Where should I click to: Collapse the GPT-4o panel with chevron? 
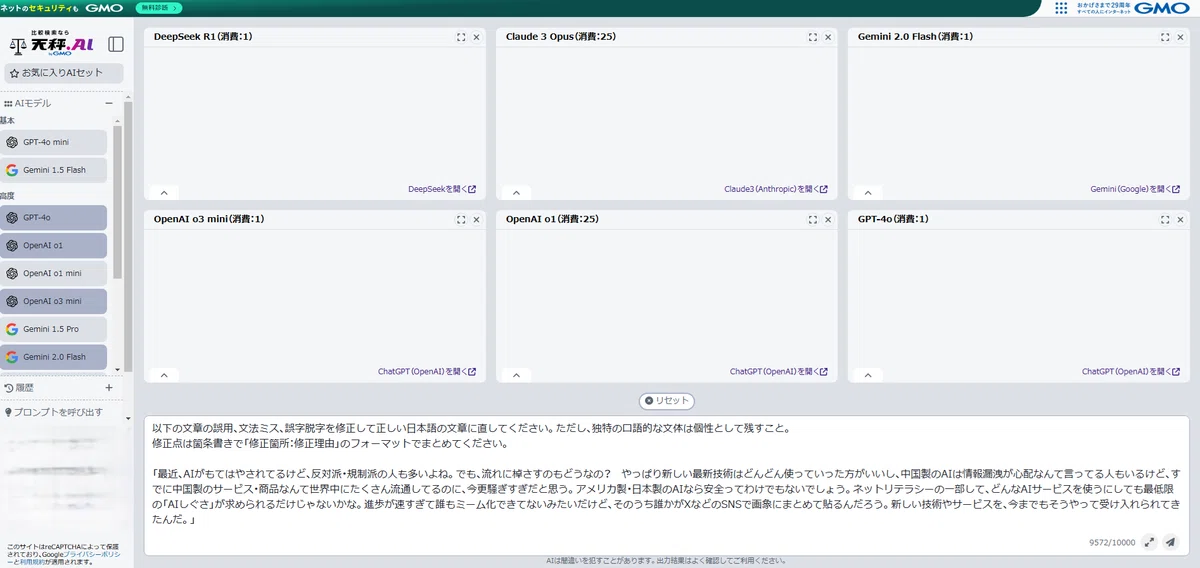[868, 375]
